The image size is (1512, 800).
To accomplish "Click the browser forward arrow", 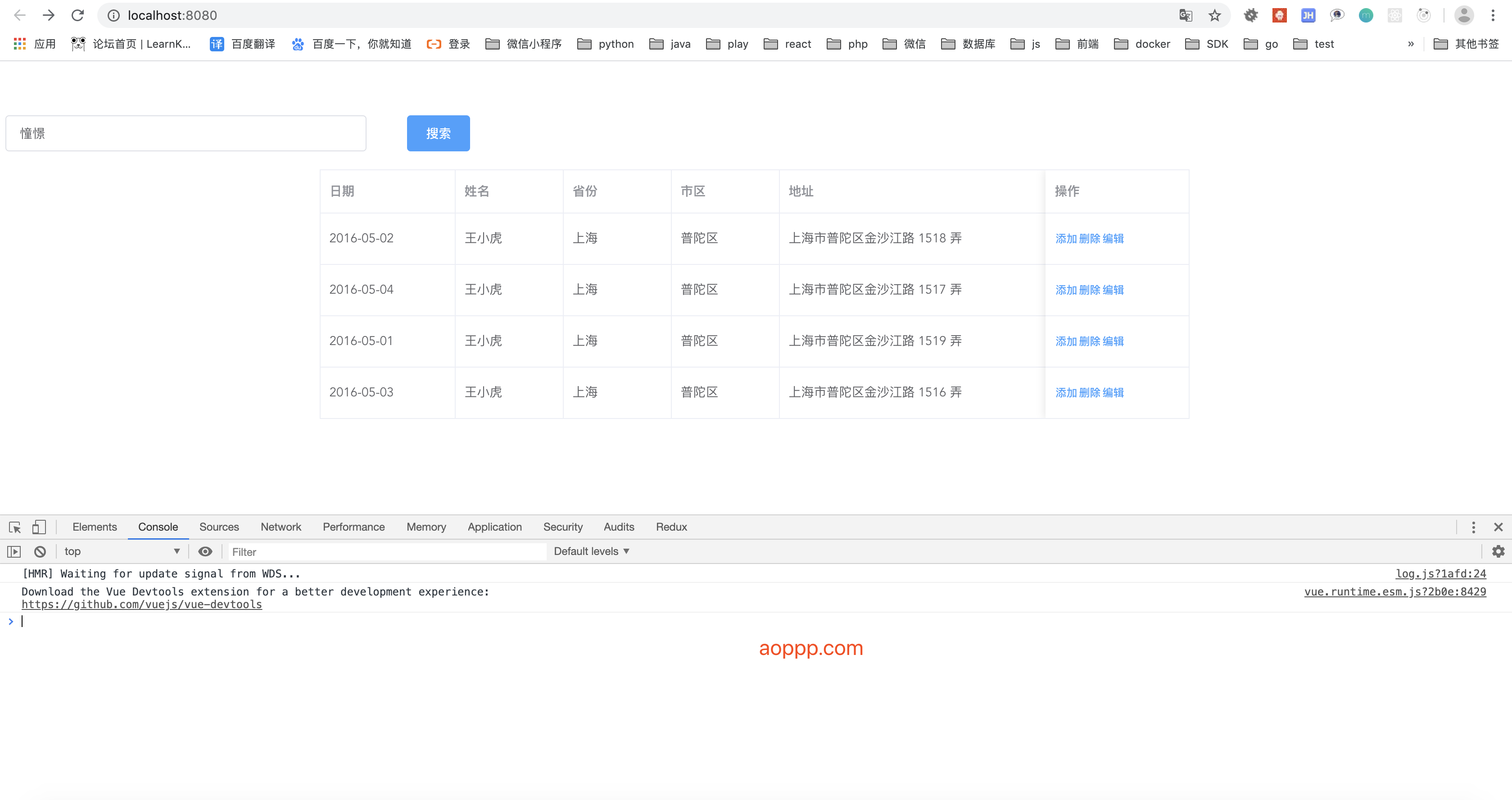I will click(x=49, y=15).
